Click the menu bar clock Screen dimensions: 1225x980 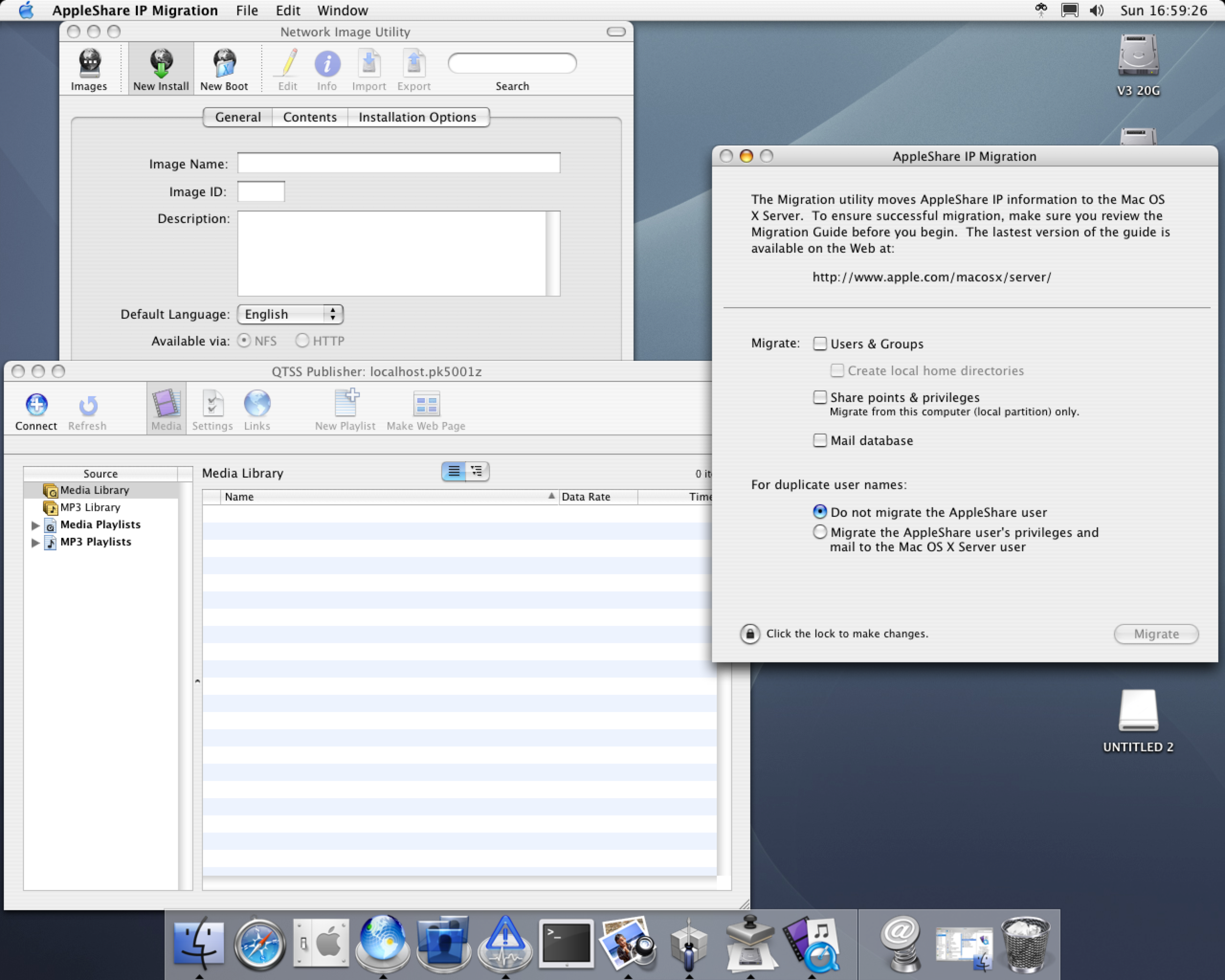coord(1164,10)
